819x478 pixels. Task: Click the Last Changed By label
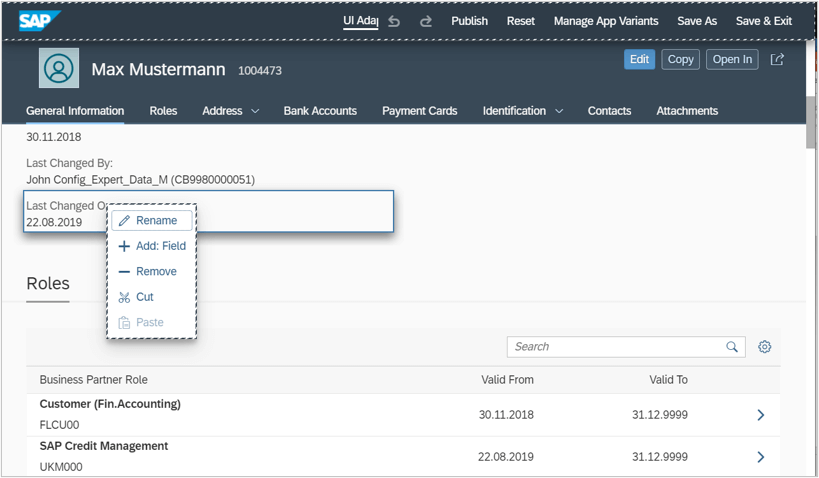pos(69,163)
